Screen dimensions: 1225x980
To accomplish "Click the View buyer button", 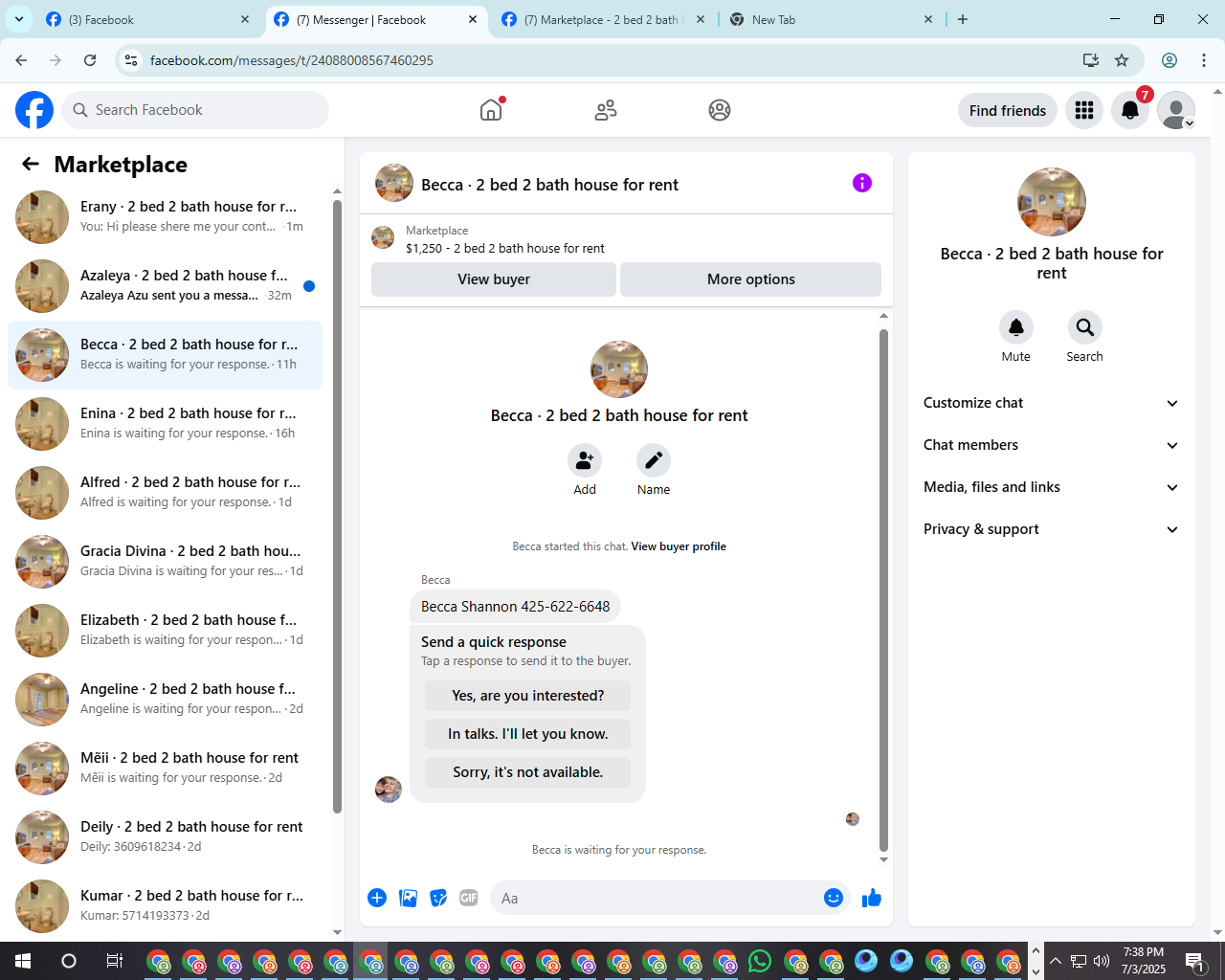I will click(494, 279).
